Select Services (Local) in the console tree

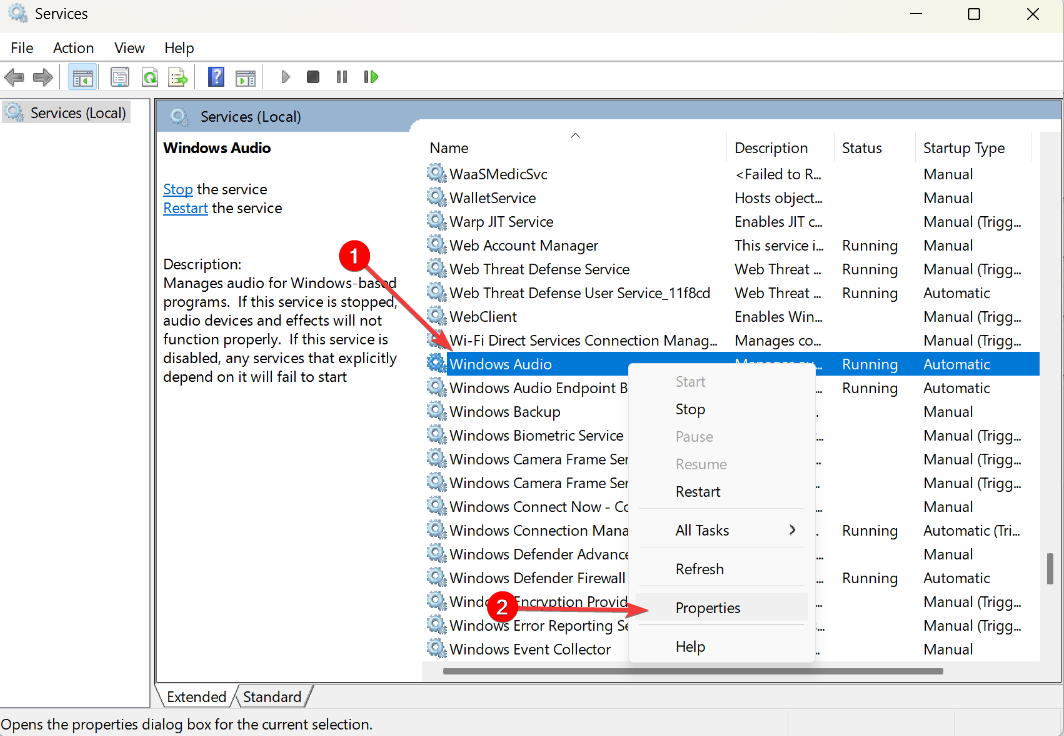pyautogui.click(x=66, y=113)
